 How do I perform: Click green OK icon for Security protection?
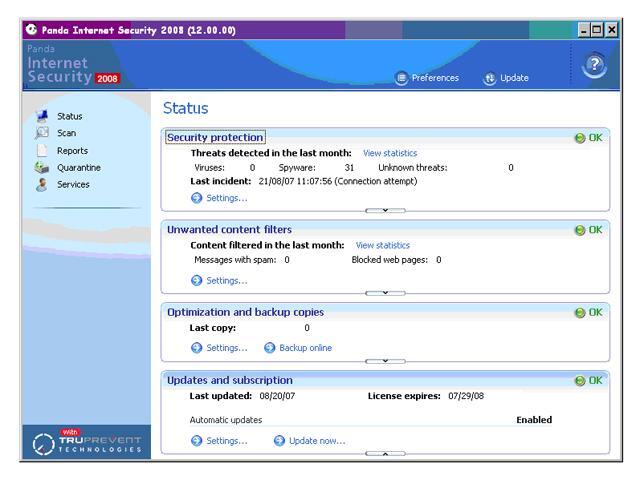[580, 138]
